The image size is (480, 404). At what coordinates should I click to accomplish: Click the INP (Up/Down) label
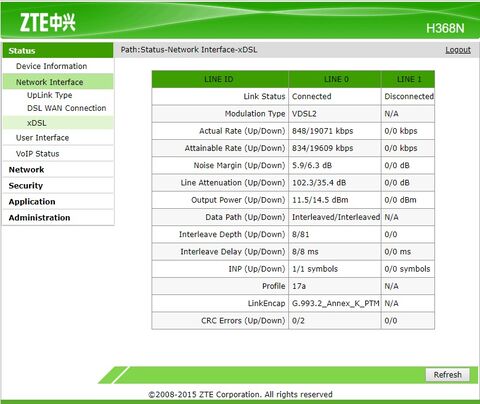[x=257, y=269]
